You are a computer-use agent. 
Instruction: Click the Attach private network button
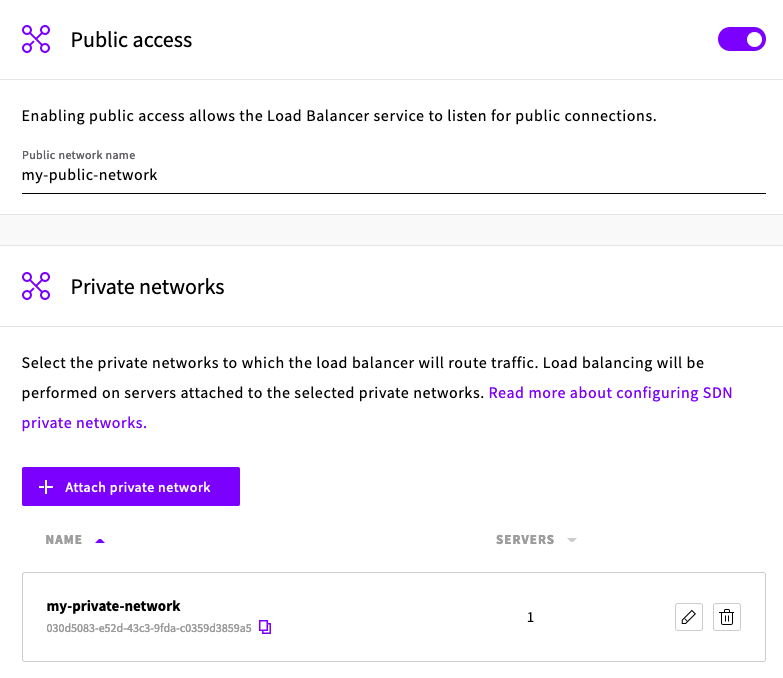(131, 486)
